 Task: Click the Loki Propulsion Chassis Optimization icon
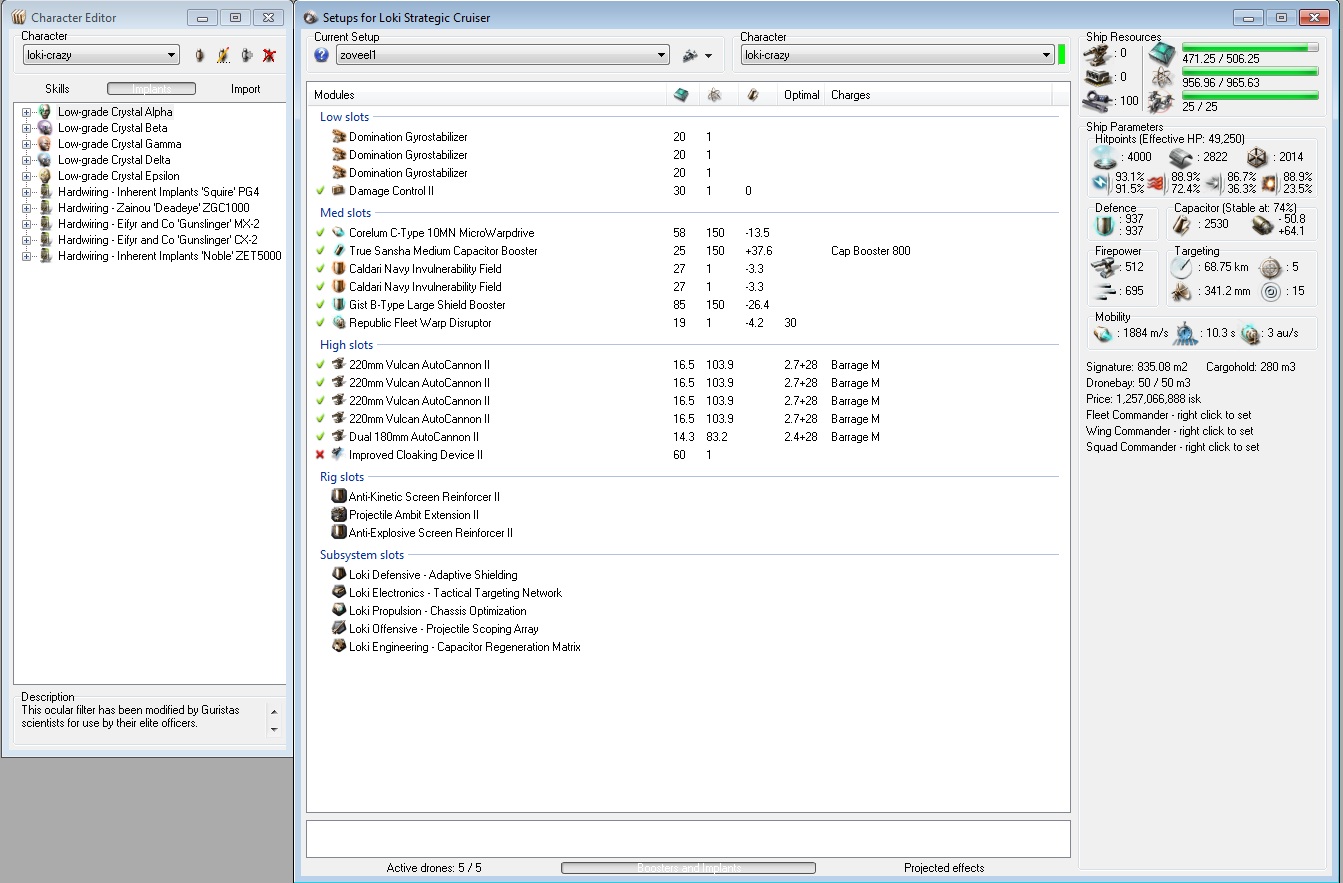point(339,611)
